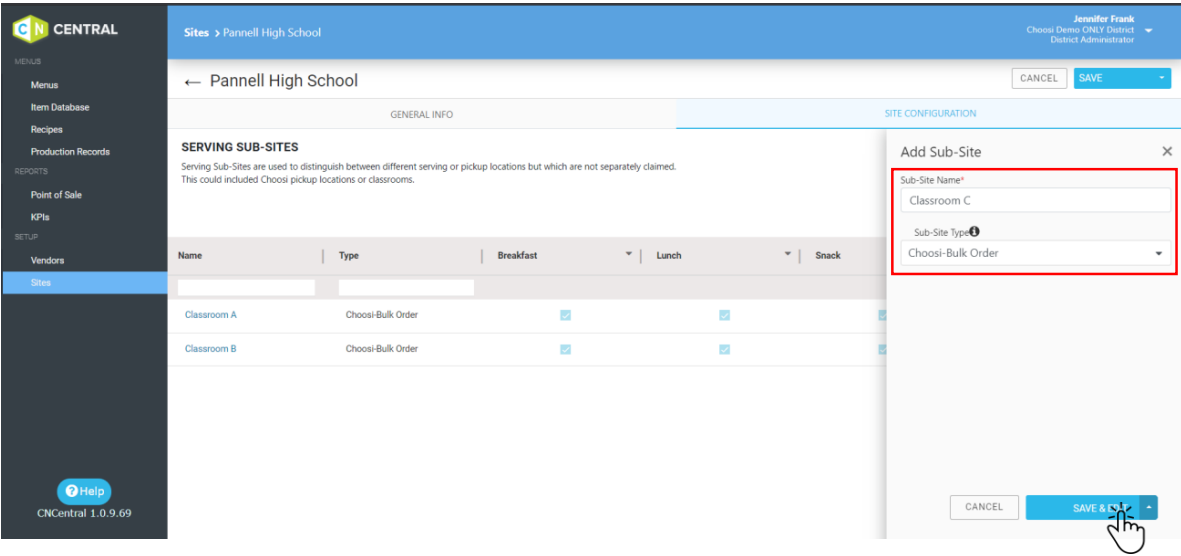Cancel the Add Sub-Site panel
Screen dimensions: 1181x556
pyautogui.click(x=984, y=507)
